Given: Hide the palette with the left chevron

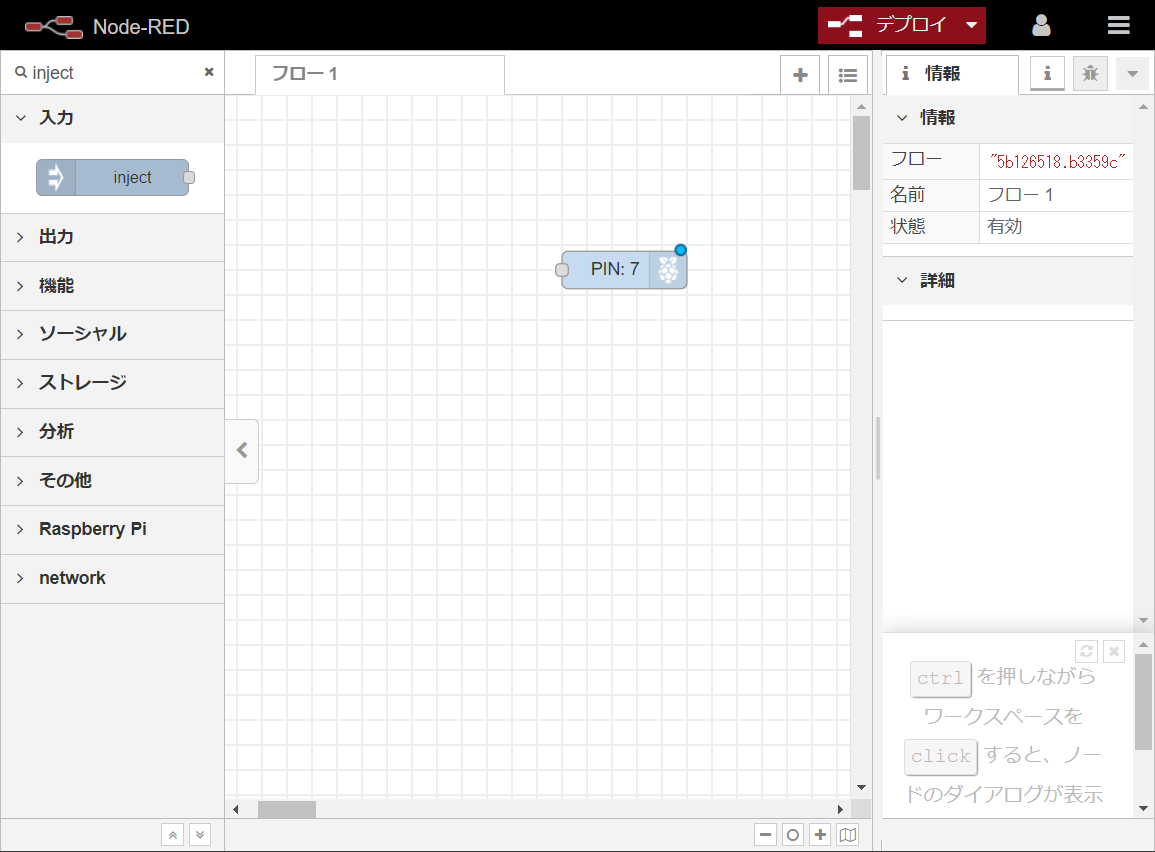Looking at the screenshot, I should click(242, 451).
